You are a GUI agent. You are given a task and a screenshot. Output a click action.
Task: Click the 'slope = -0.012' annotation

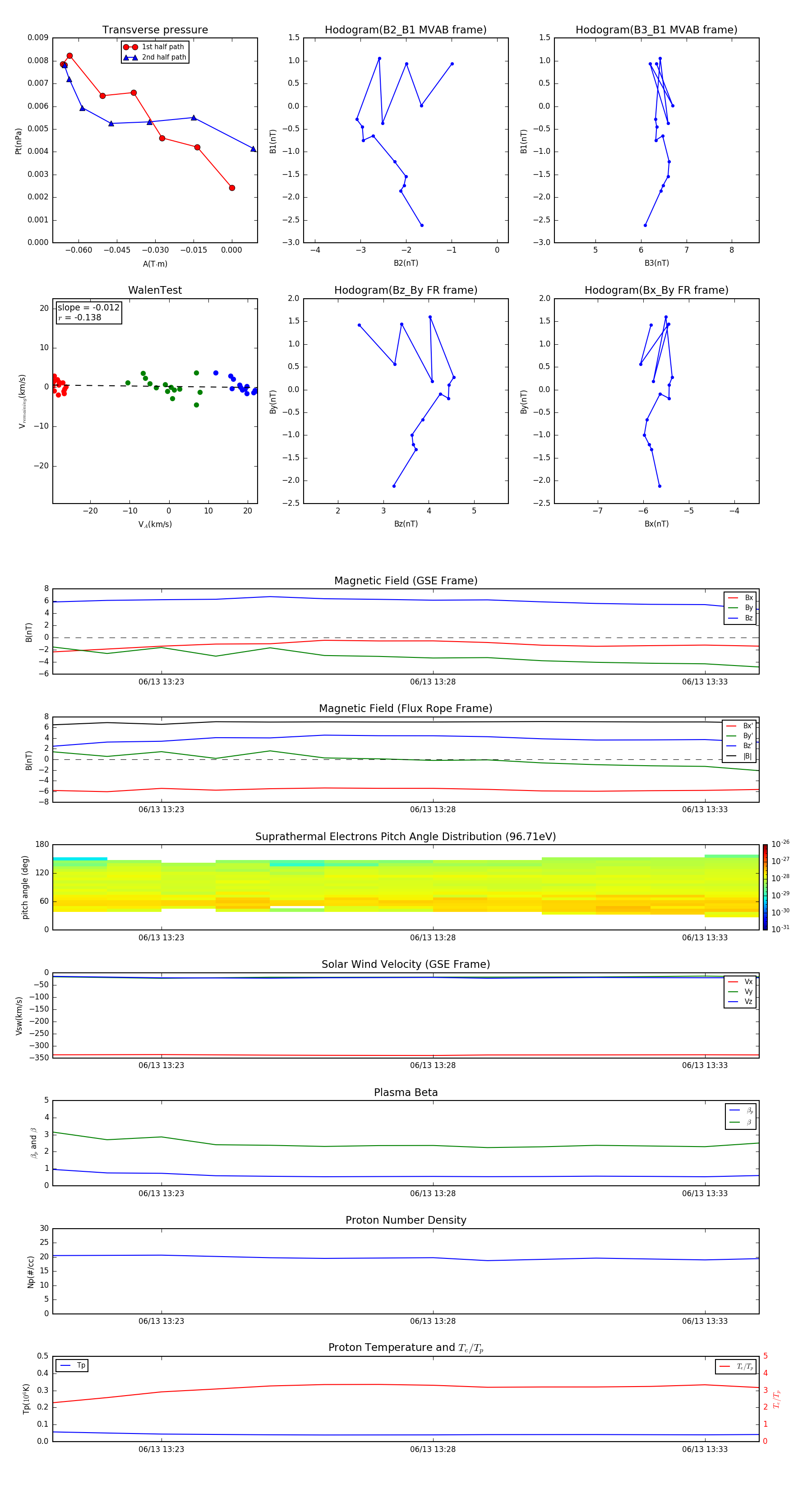coord(88,308)
